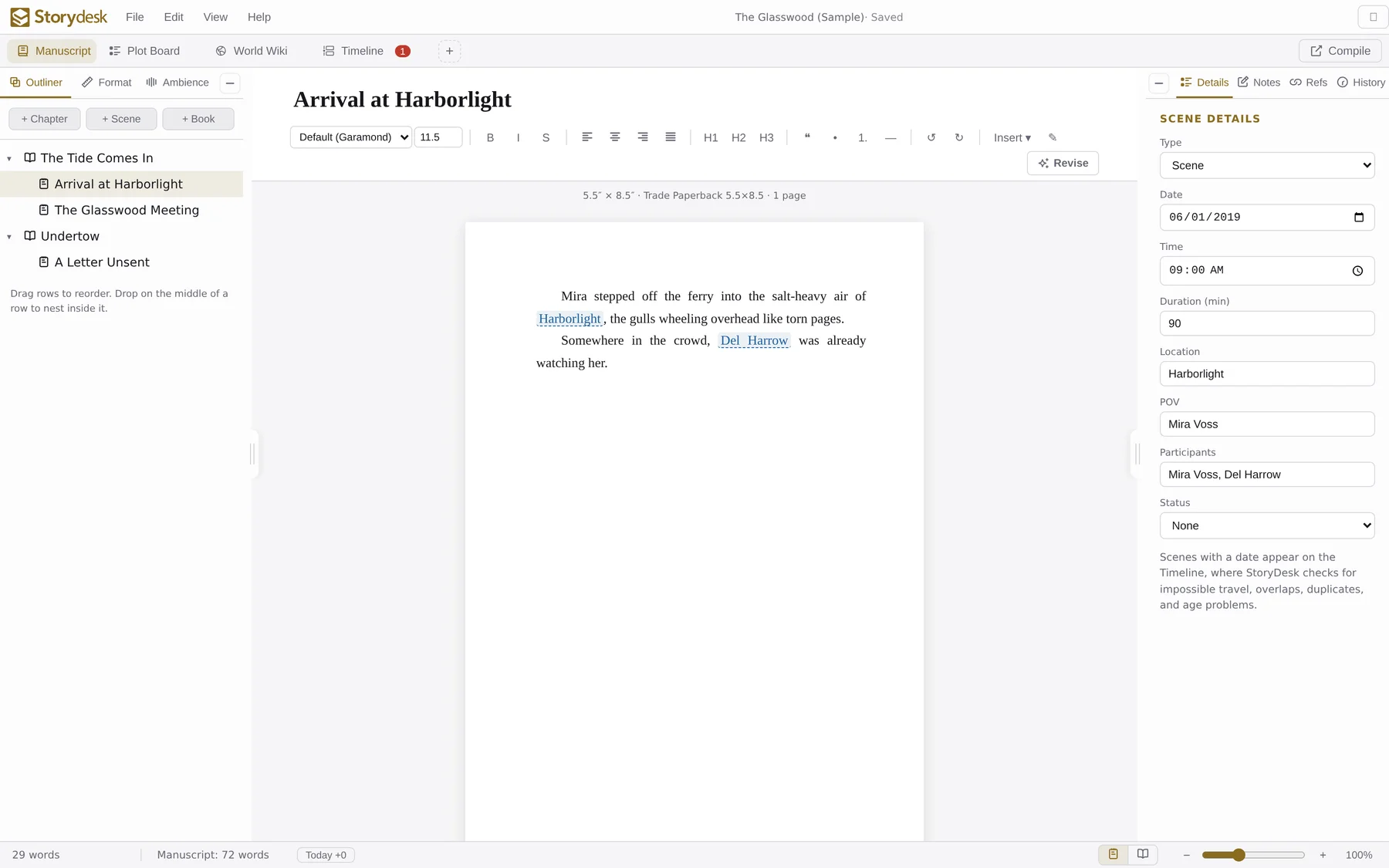
Task: Select The Glasswood Meeting scene
Action: tap(121, 210)
